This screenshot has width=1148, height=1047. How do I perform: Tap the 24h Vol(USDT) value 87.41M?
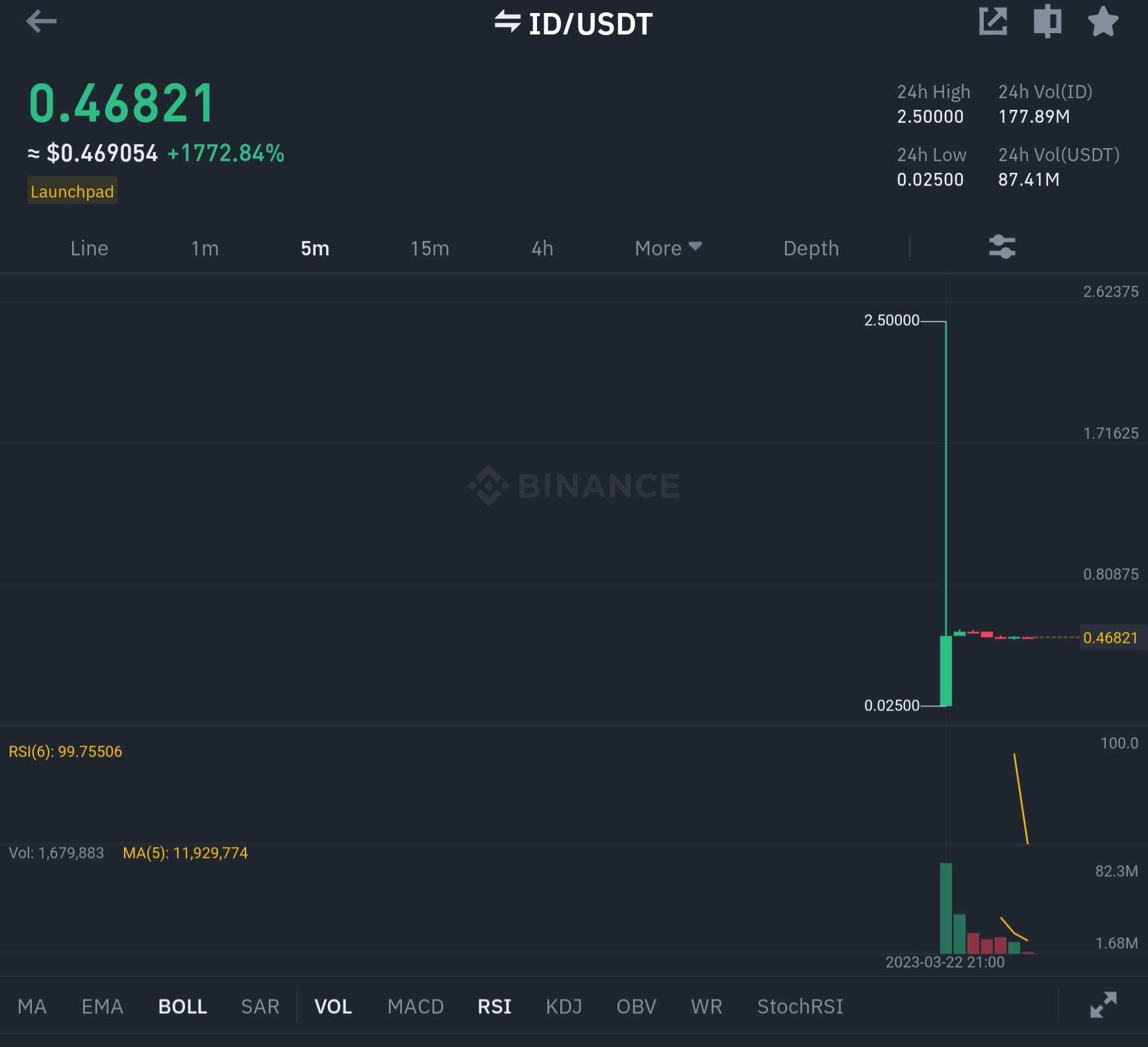click(1029, 179)
